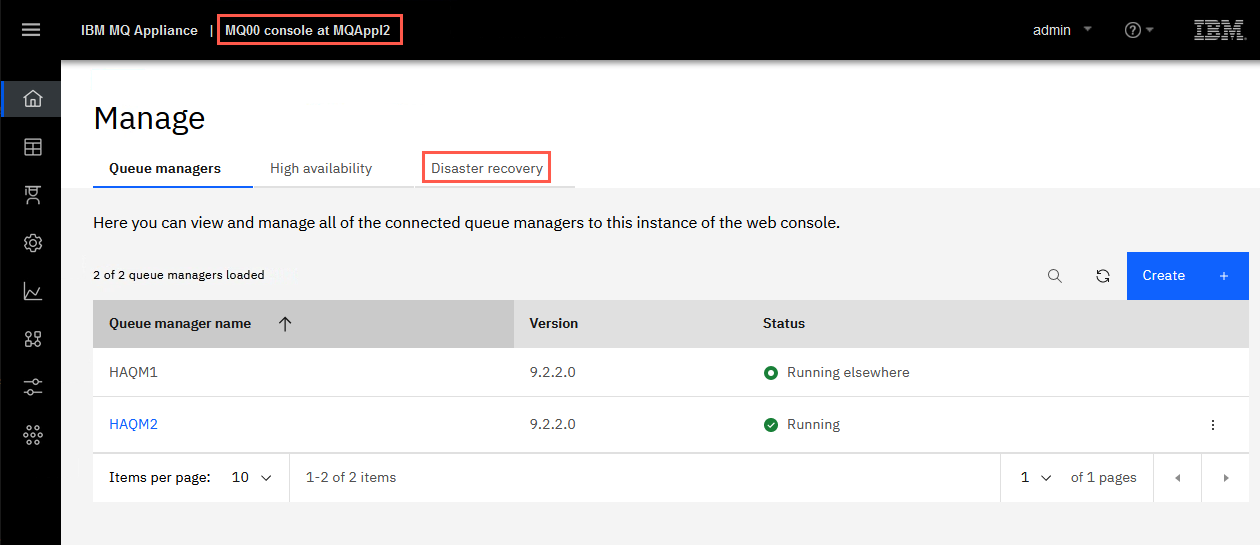
Task: Open the line chart icon in sidebar
Action: (32, 292)
